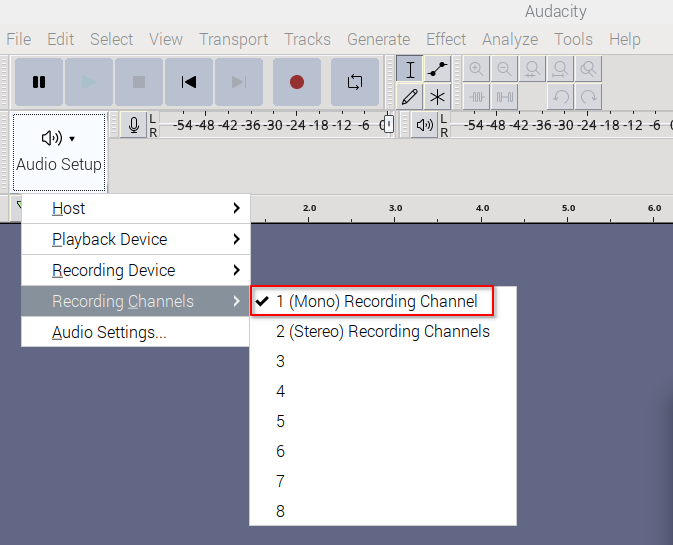Click Fit Project to Width icon
The image size is (673, 545).
[x=561, y=69]
